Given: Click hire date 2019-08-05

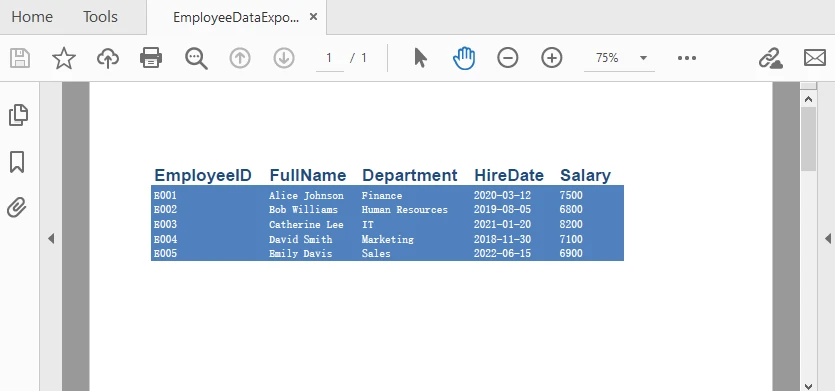Looking at the screenshot, I should [x=502, y=209].
